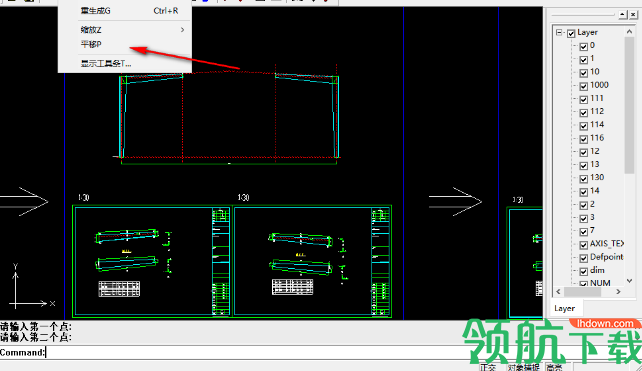This screenshot has width=642, height=371.
Task: Close the layer panel with x button
Action: 633,15
